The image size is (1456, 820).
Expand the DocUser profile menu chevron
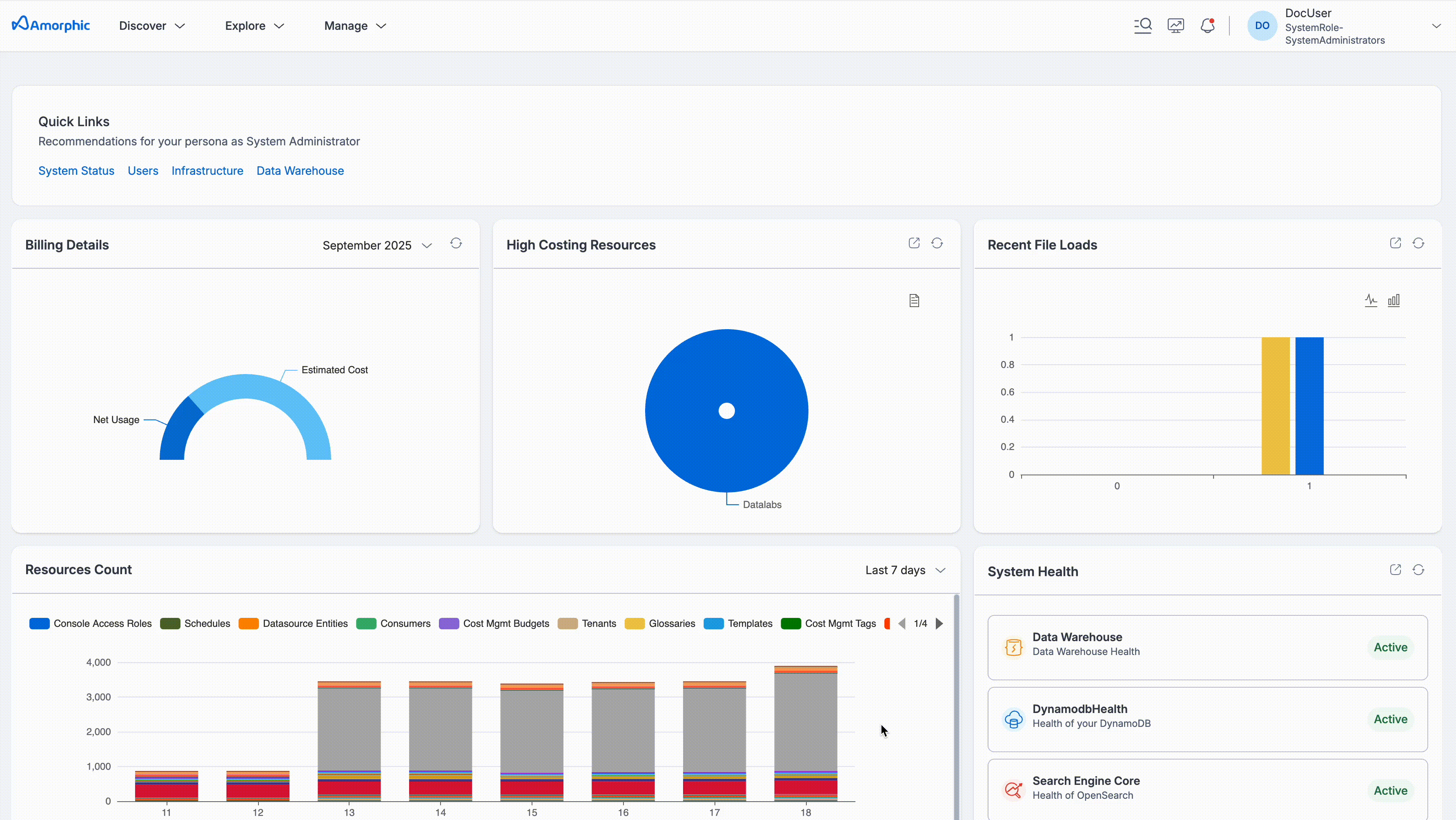(1436, 26)
